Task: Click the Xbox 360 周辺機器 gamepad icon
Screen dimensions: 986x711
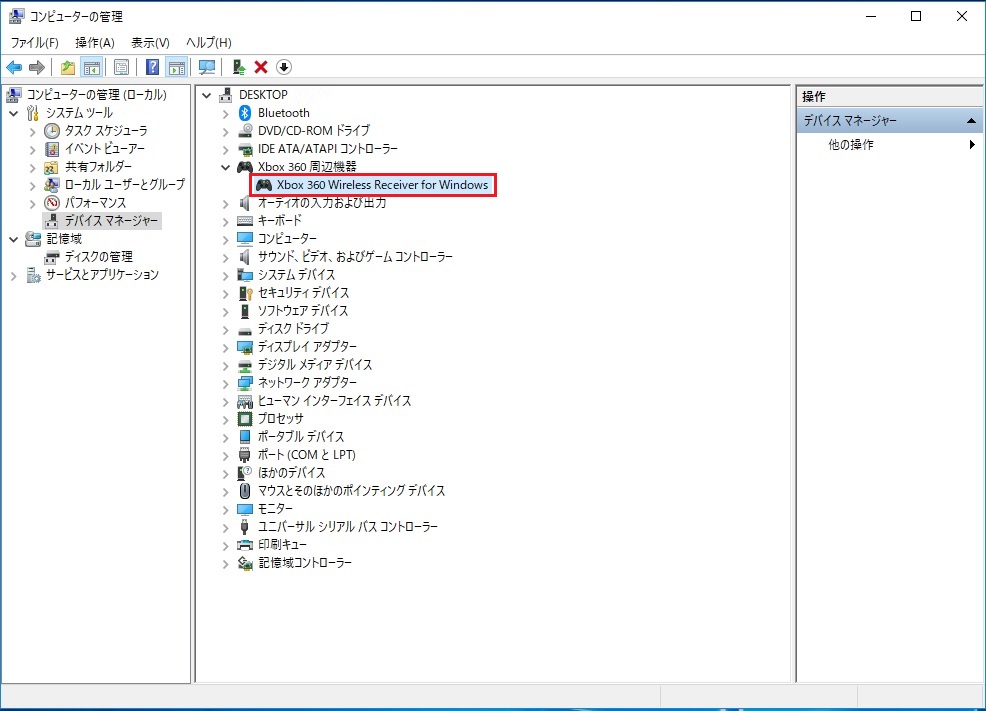Action: pyautogui.click(x=245, y=167)
